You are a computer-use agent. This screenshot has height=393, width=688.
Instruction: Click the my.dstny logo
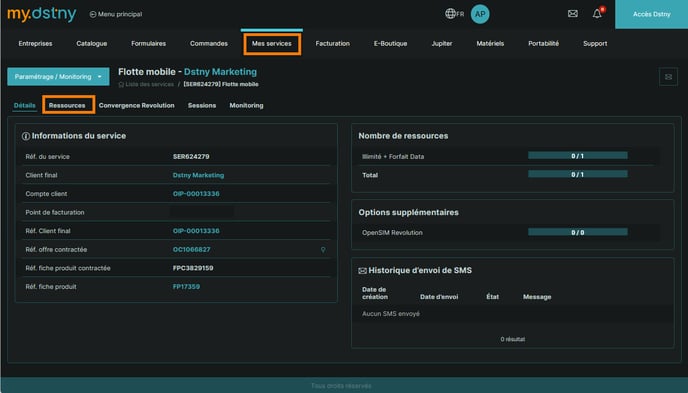pyautogui.click(x=42, y=14)
